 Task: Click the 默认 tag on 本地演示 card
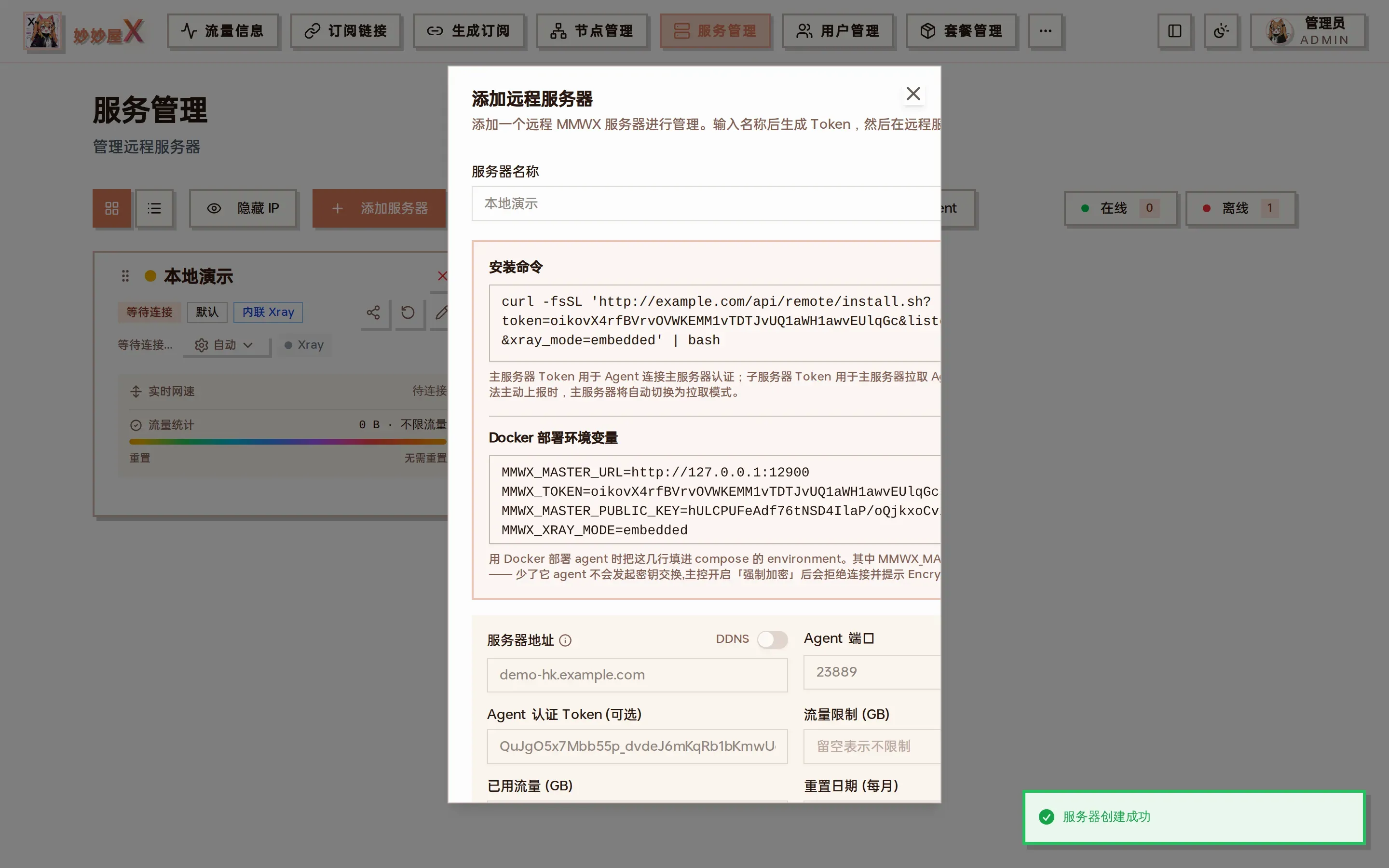(207, 312)
